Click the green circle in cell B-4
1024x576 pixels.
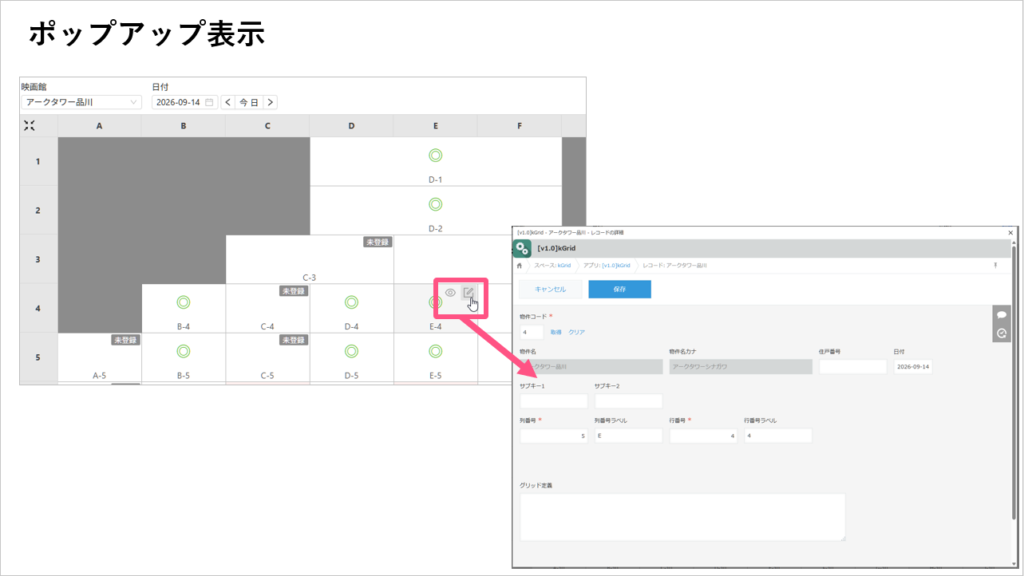(184, 302)
